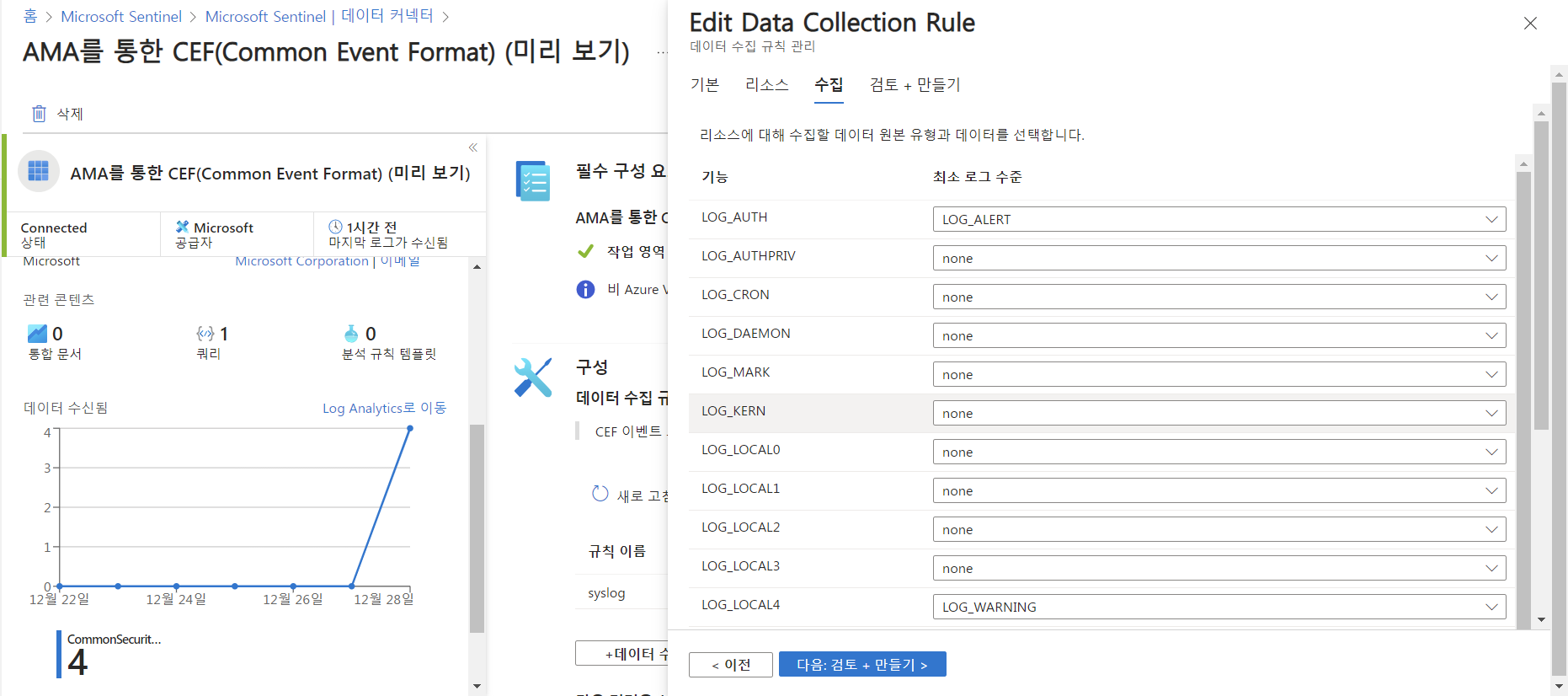Viewport: 1568px width, 696px height.
Task: Open LOG_LOCAL0 log level dropdown
Action: pyautogui.click(x=1219, y=452)
